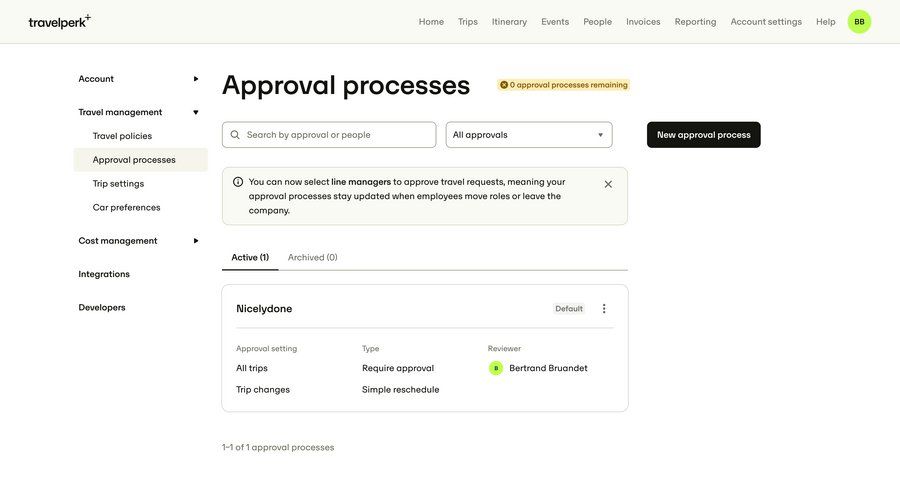Open Itinerary in the top navigation

[x=509, y=22]
